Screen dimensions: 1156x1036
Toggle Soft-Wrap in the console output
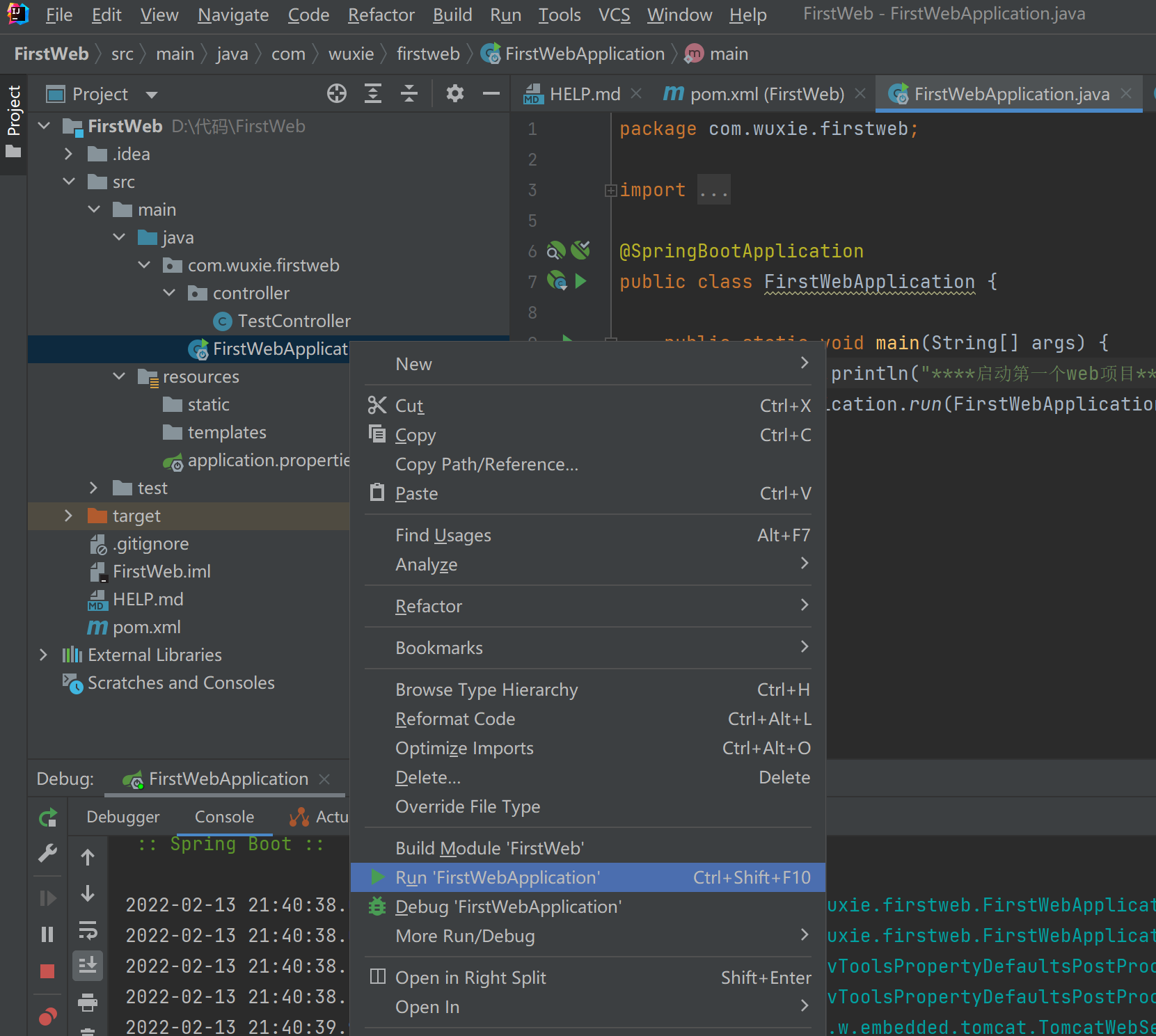click(x=88, y=931)
